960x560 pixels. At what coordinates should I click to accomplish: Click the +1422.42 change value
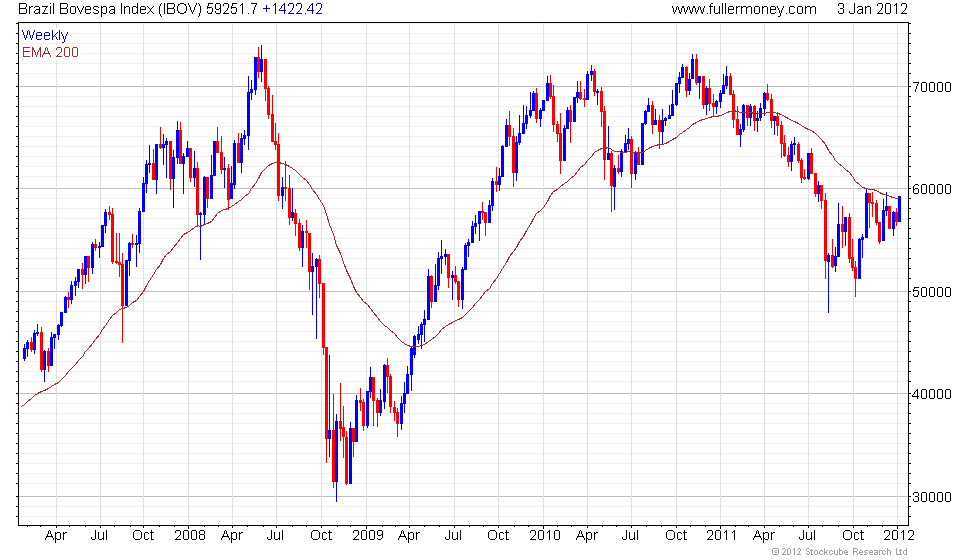pyautogui.click(x=292, y=9)
